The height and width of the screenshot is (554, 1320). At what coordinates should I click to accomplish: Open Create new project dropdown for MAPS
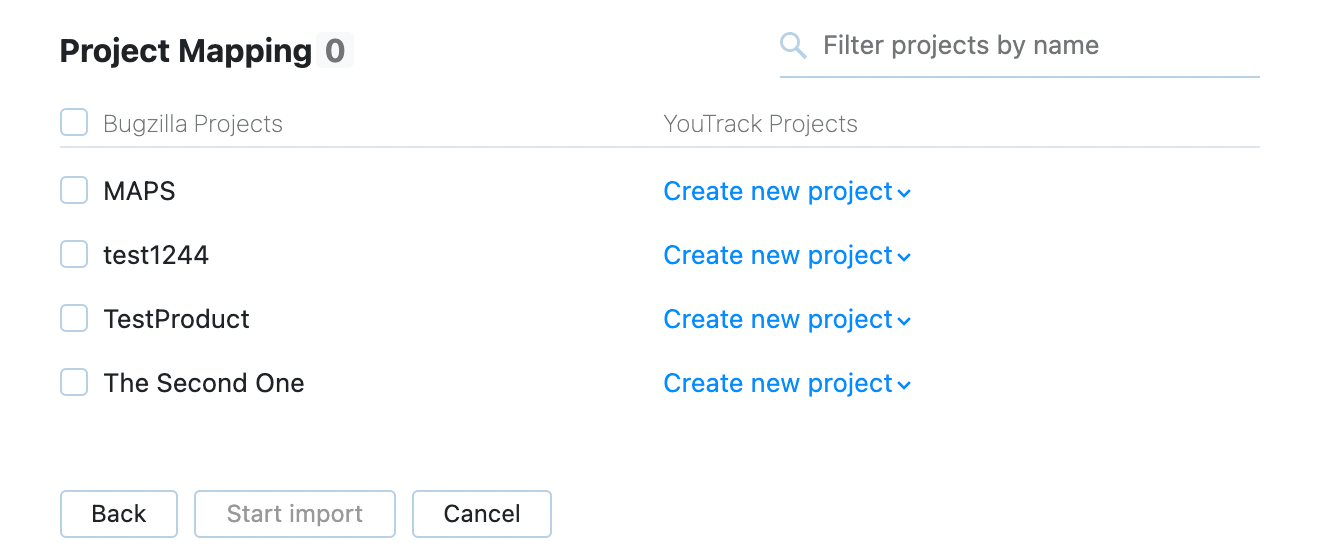pos(787,191)
